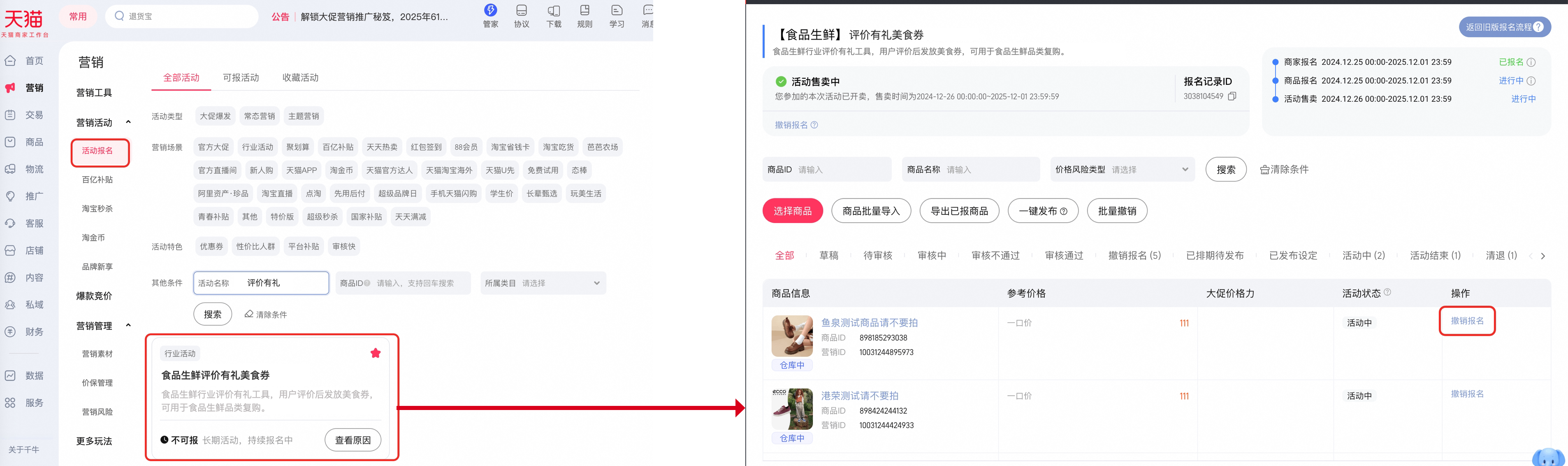Image resolution: width=1568 pixels, height=466 pixels.
Task: Click 返回旧版报名流程 button
Action: (x=1505, y=27)
